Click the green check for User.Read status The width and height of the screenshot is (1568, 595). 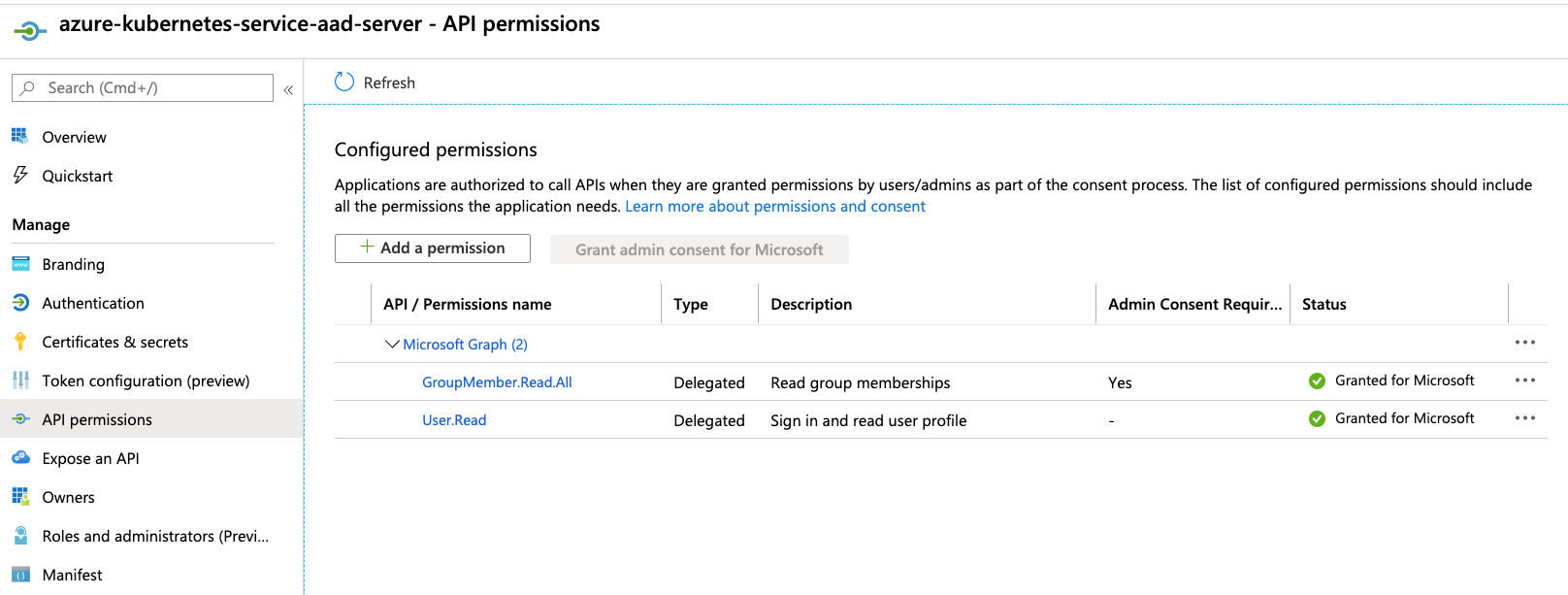pyautogui.click(x=1317, y=418)
